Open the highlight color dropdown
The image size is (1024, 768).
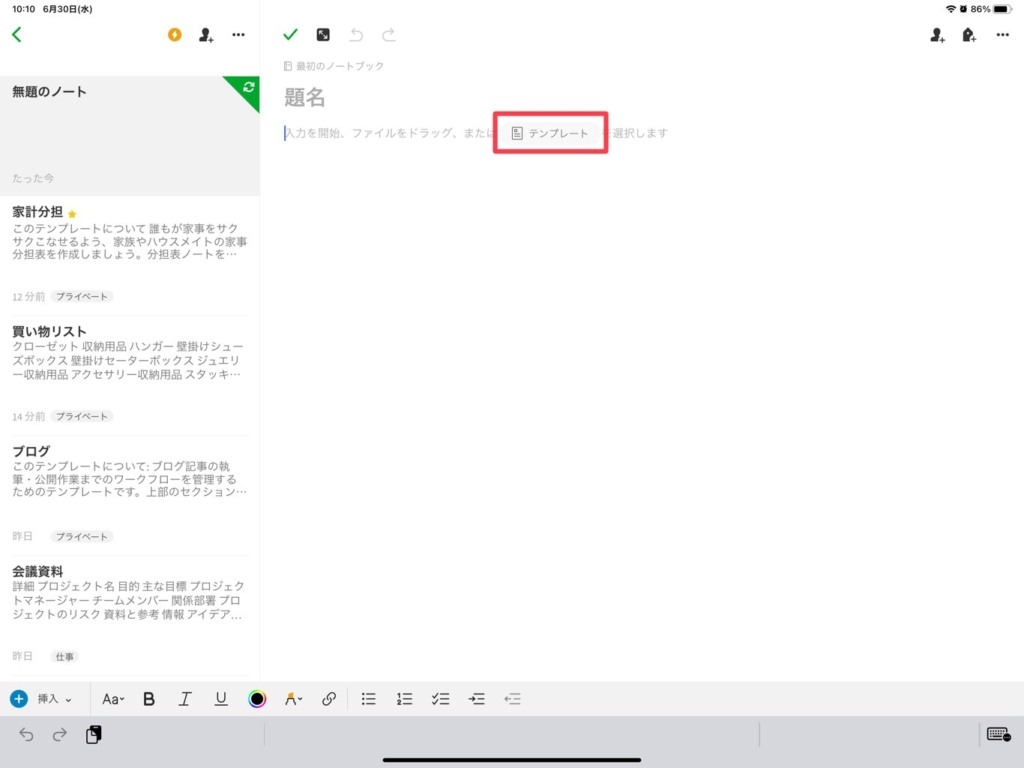(293, 699)
